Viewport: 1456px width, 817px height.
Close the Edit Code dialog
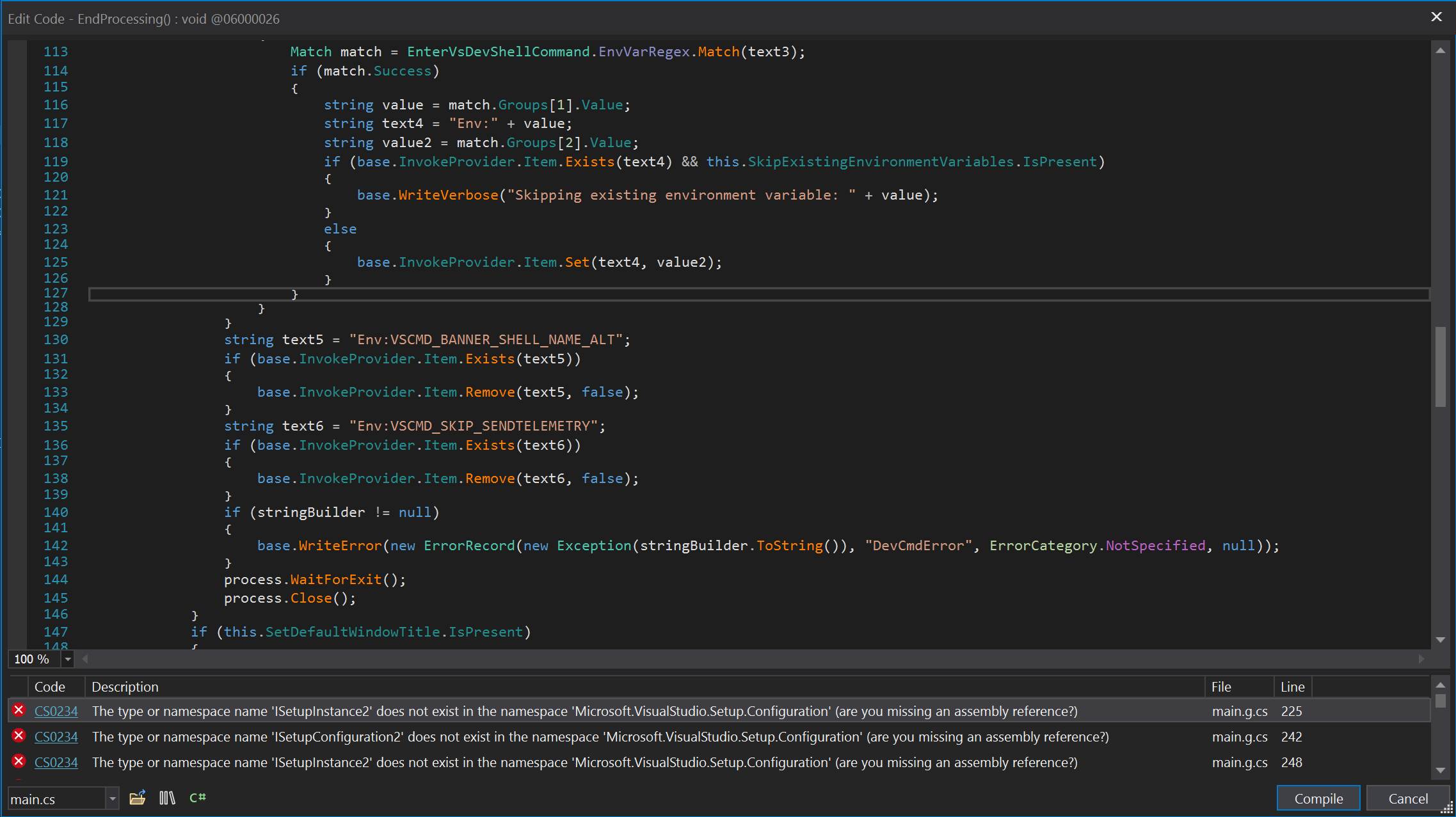point(1436,17)
